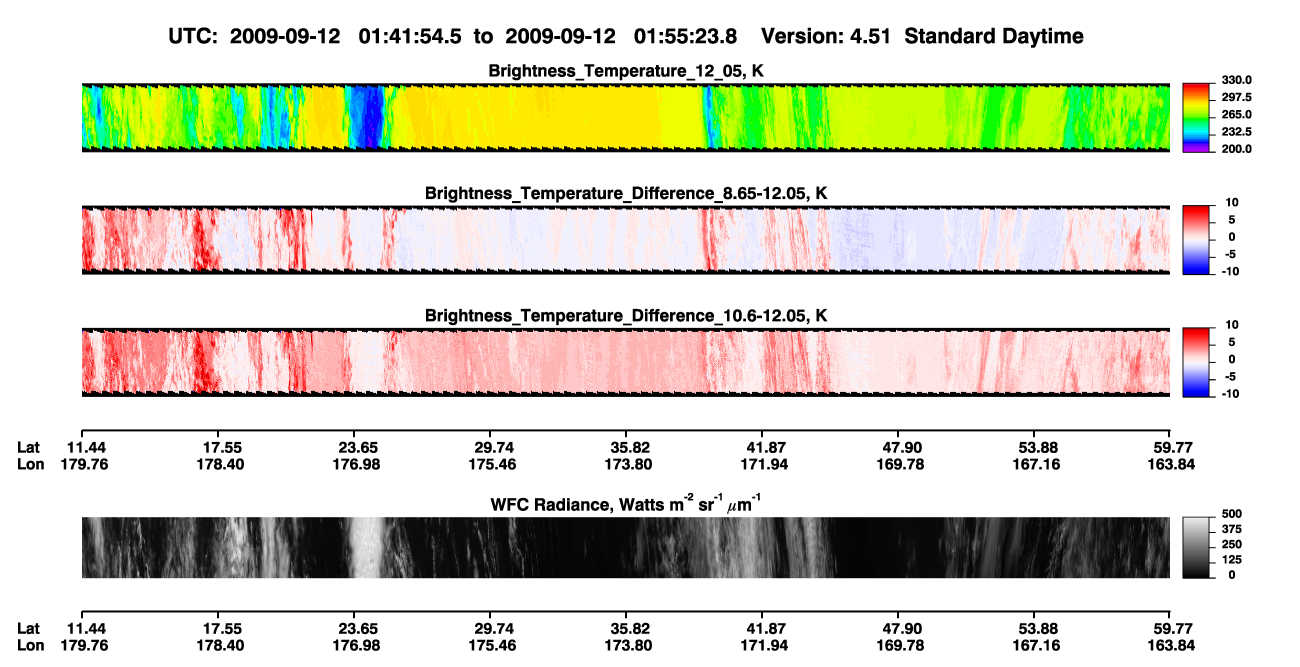
Task: Click the red-blue colorbar of the 8.65-12.05 difference
Action: pos(1196,240)
